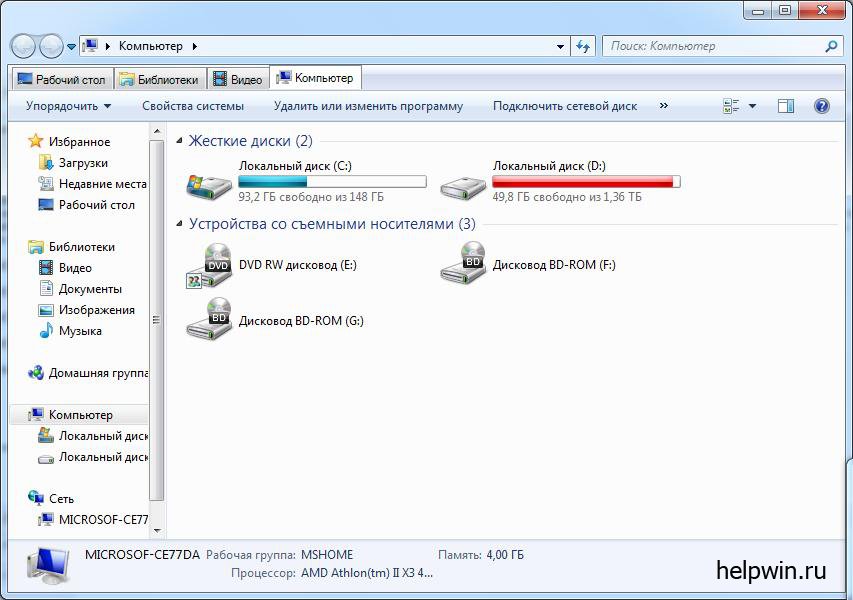Screen dimensions: 853x600
Task: Click processor text AMD Athlon(tm) II X3
Action: pos(367,573)
